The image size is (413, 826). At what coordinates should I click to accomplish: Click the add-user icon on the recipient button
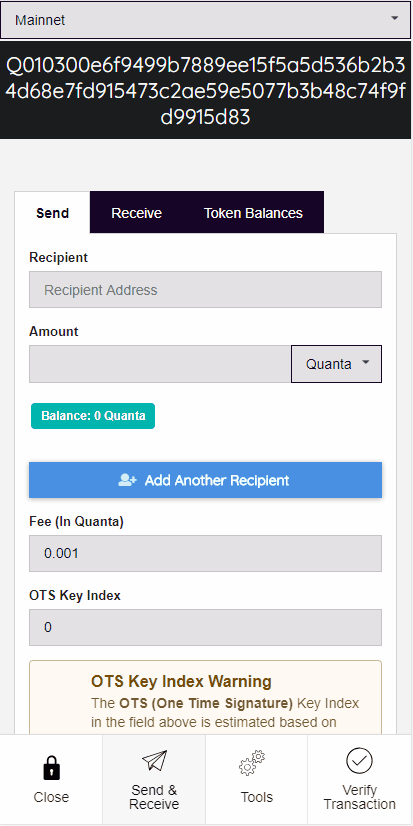[127, 480]
